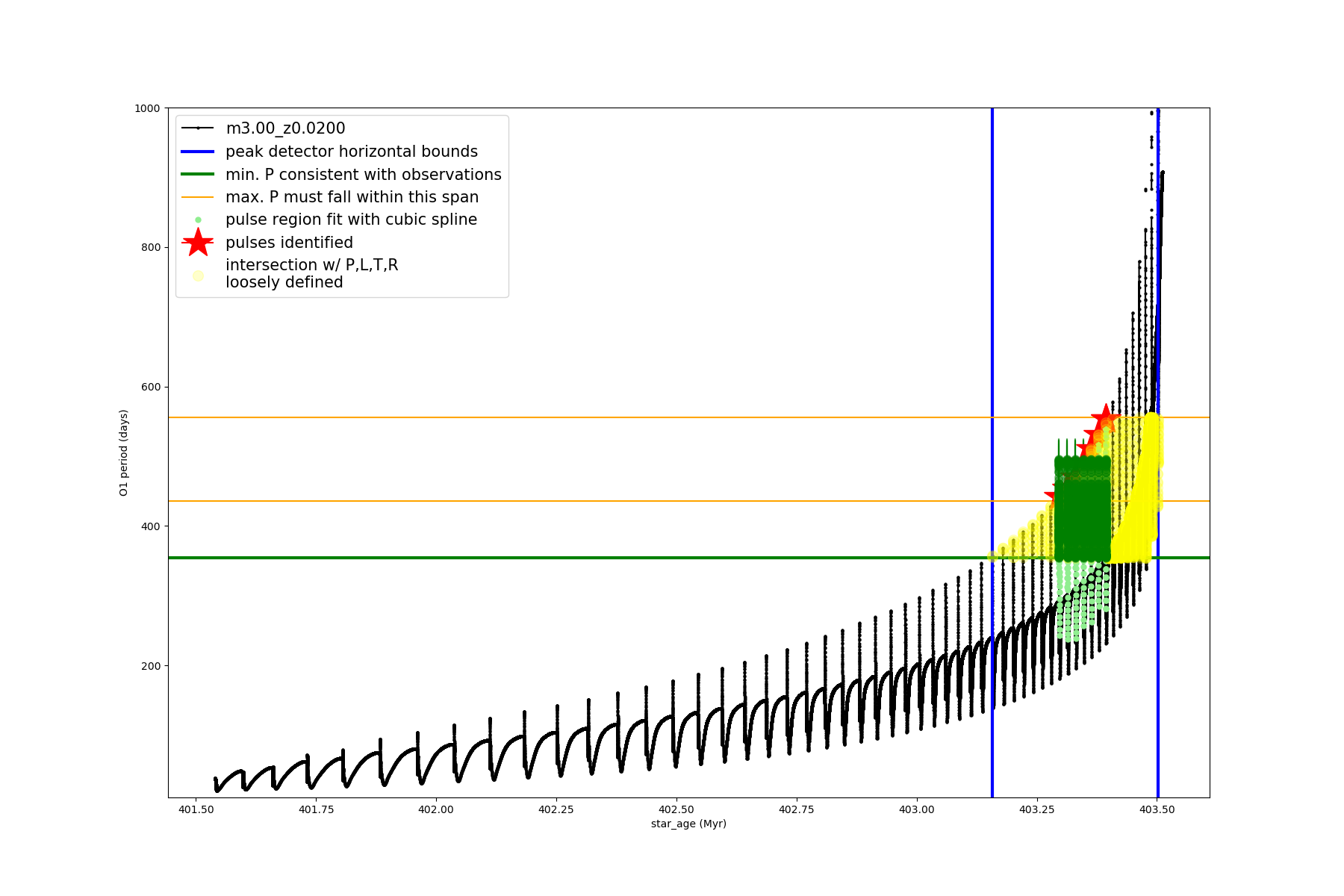Click the light green dot legend marker

(x=198, y=220)
